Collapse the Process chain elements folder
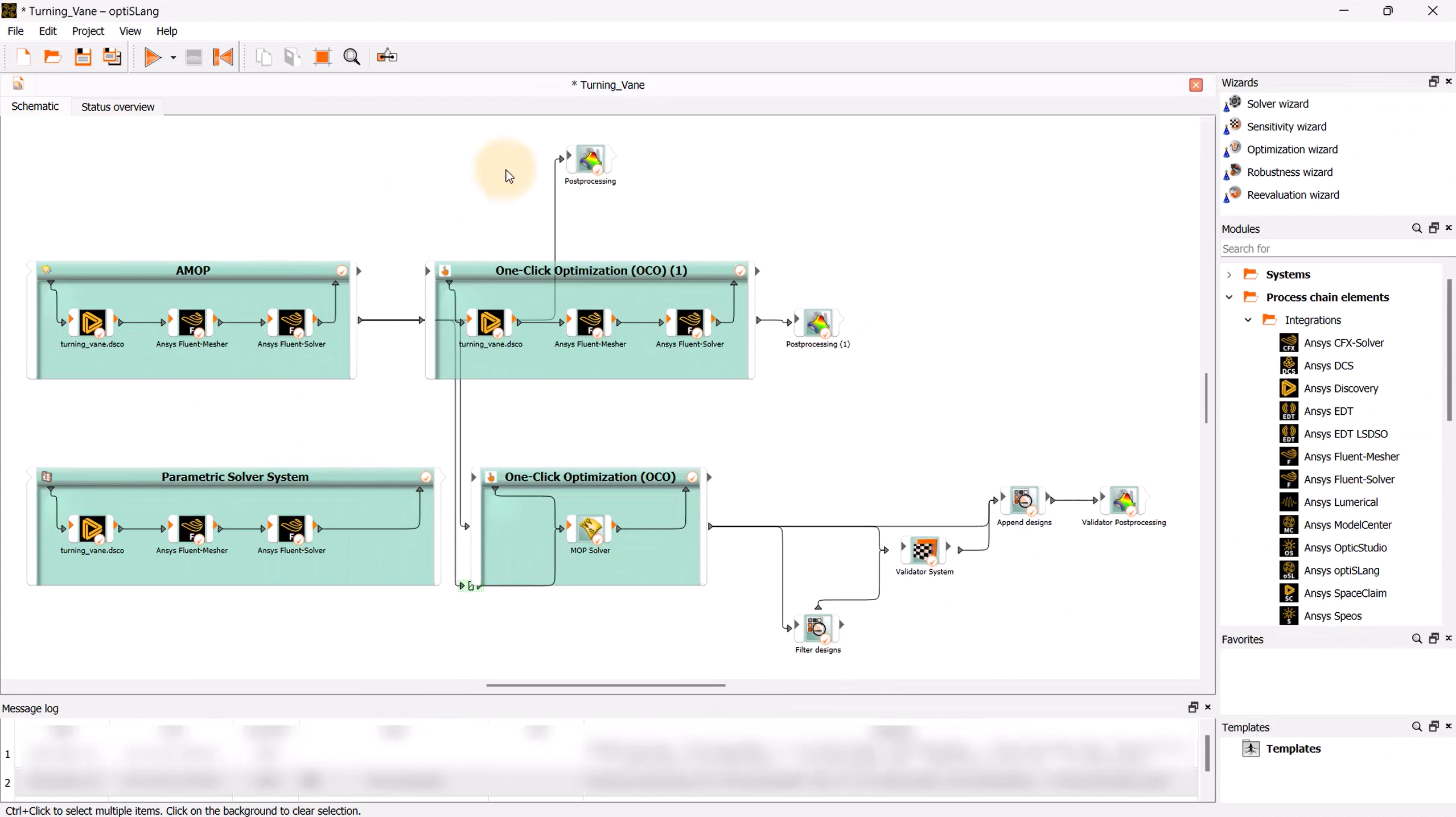This screenshot has width=1456, height=817. coord(1229,297)
